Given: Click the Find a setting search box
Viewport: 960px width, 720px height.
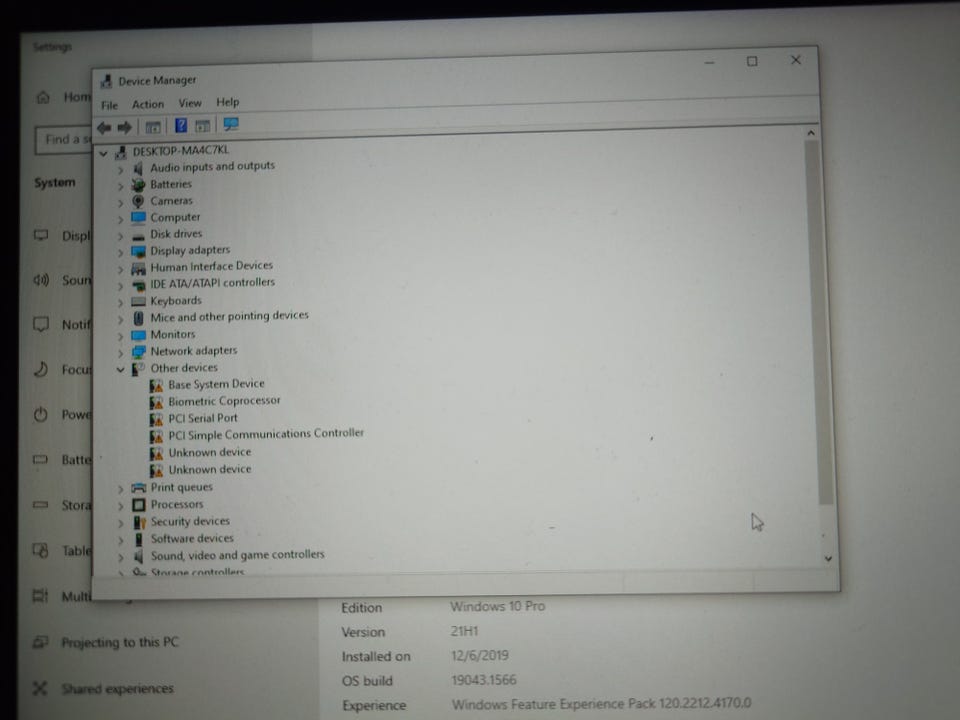Looking at the screenshot, I should click(x=64, y=140).
